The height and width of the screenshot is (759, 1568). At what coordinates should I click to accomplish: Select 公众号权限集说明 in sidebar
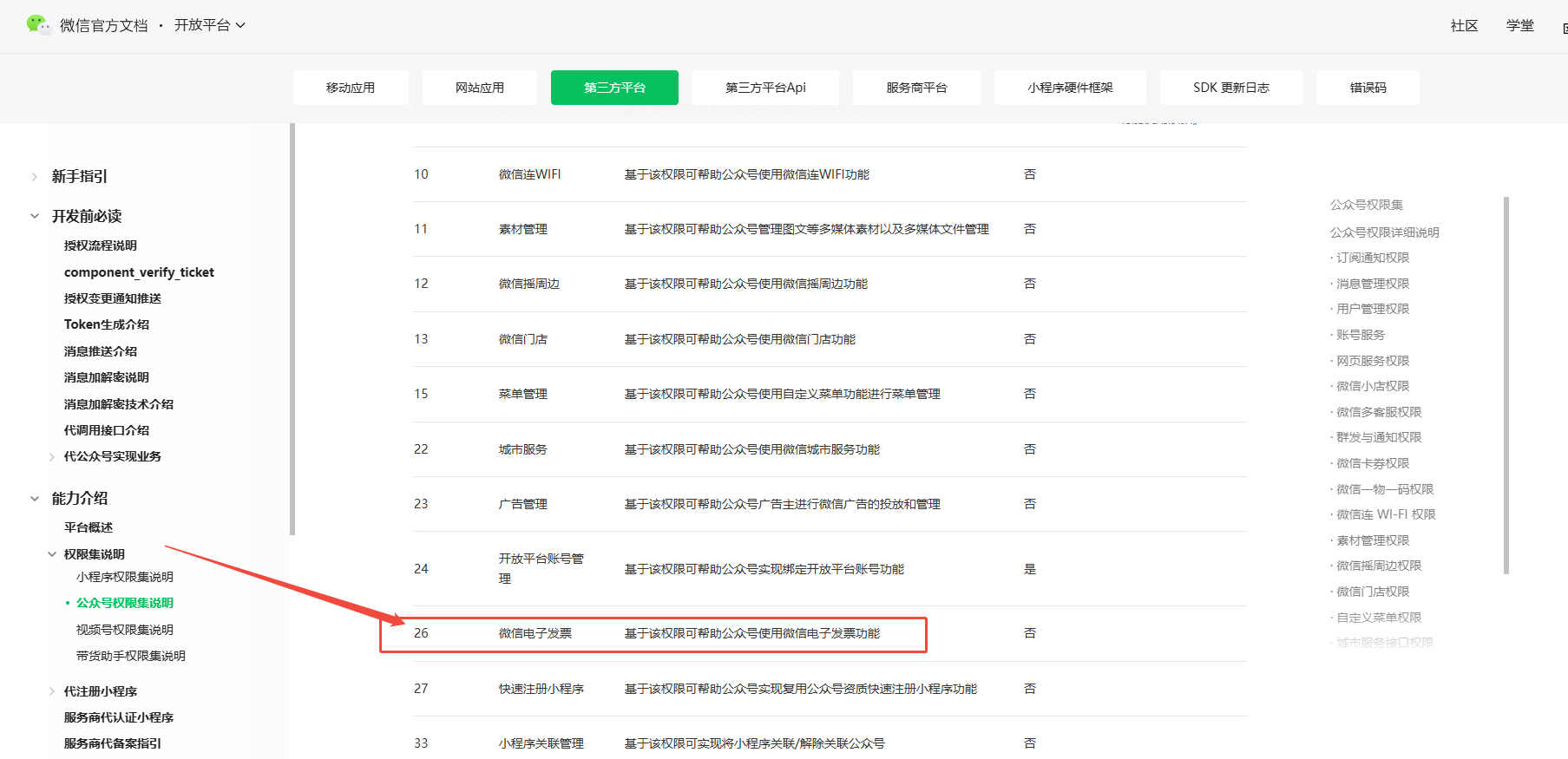tap(125, 603)
